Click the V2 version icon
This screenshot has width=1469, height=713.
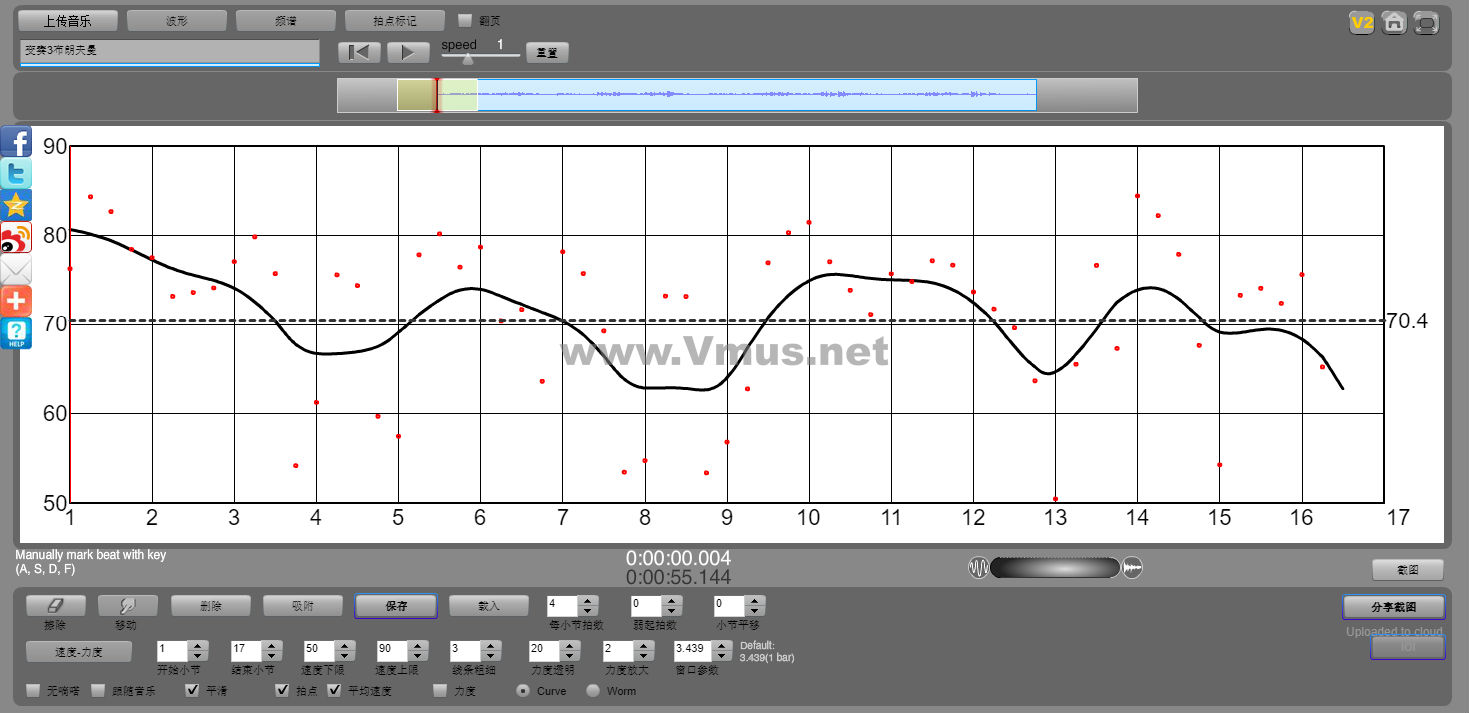pyautogui.click(x=1361, y=23)
